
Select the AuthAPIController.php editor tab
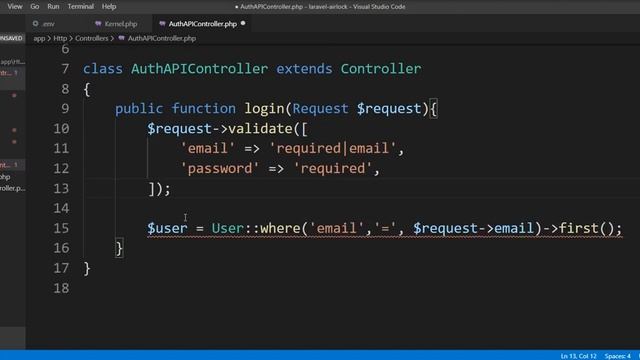coord(203,24)
